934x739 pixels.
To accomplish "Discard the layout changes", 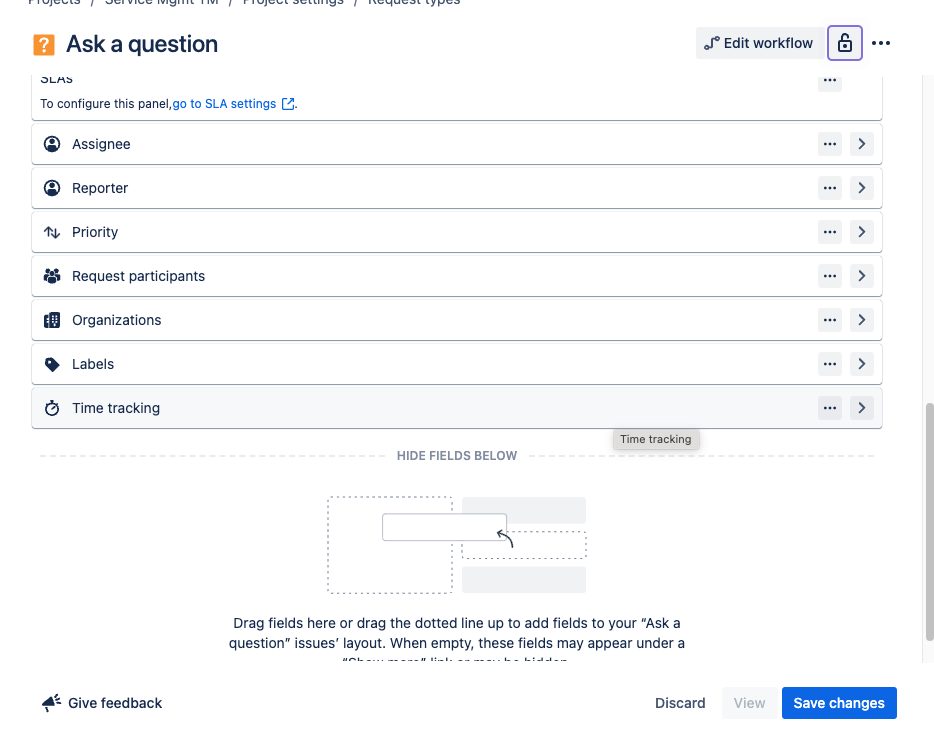I will pyautogui.click(x=680, y=703).
